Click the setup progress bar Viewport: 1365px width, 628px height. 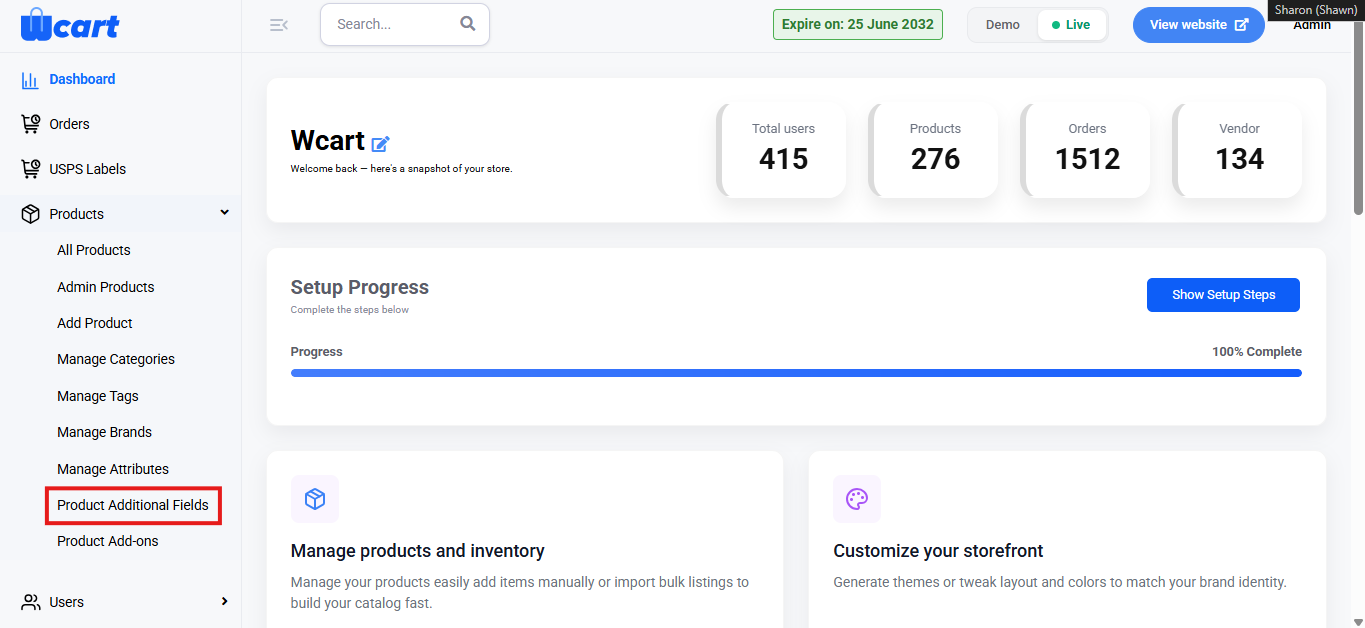coord(796,373)
